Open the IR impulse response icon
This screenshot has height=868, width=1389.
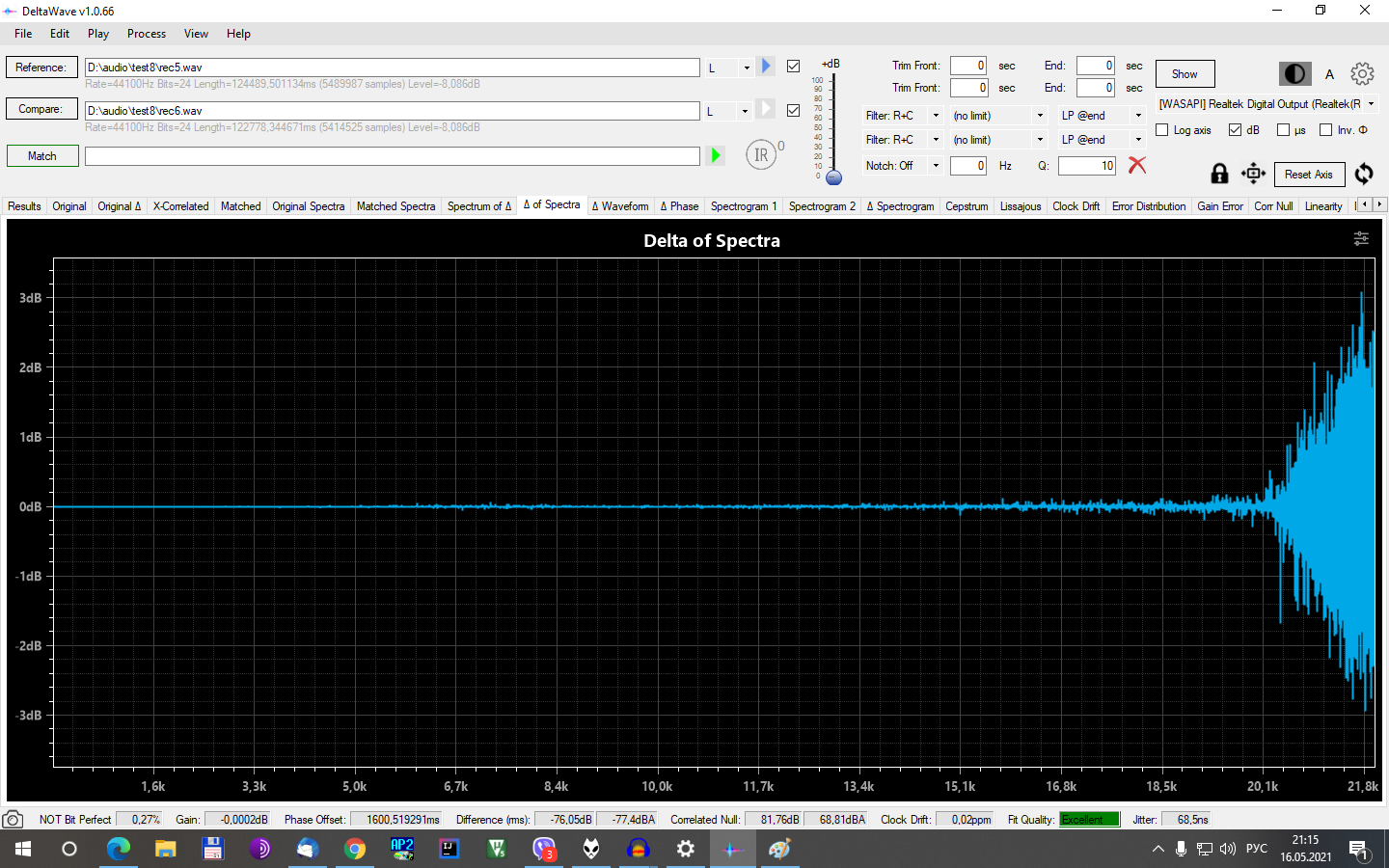761,154
